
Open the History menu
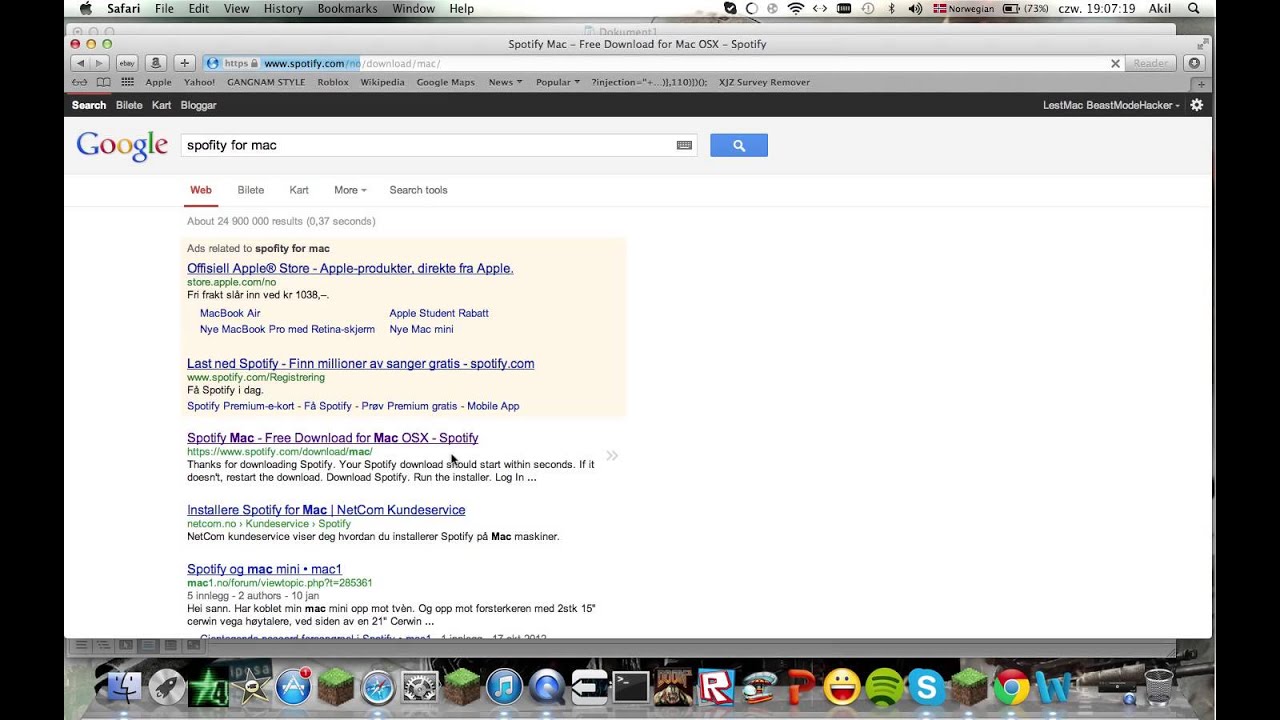(x=283, y=8)
